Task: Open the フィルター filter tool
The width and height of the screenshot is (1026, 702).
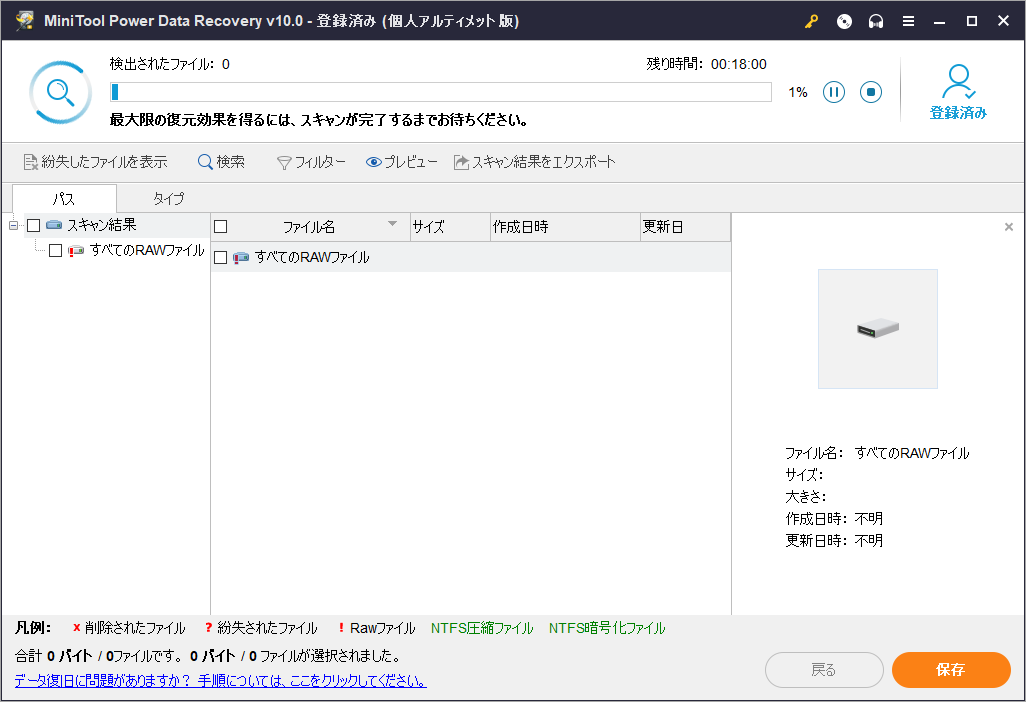Action: pyautogui.click(x=311, y=162)
